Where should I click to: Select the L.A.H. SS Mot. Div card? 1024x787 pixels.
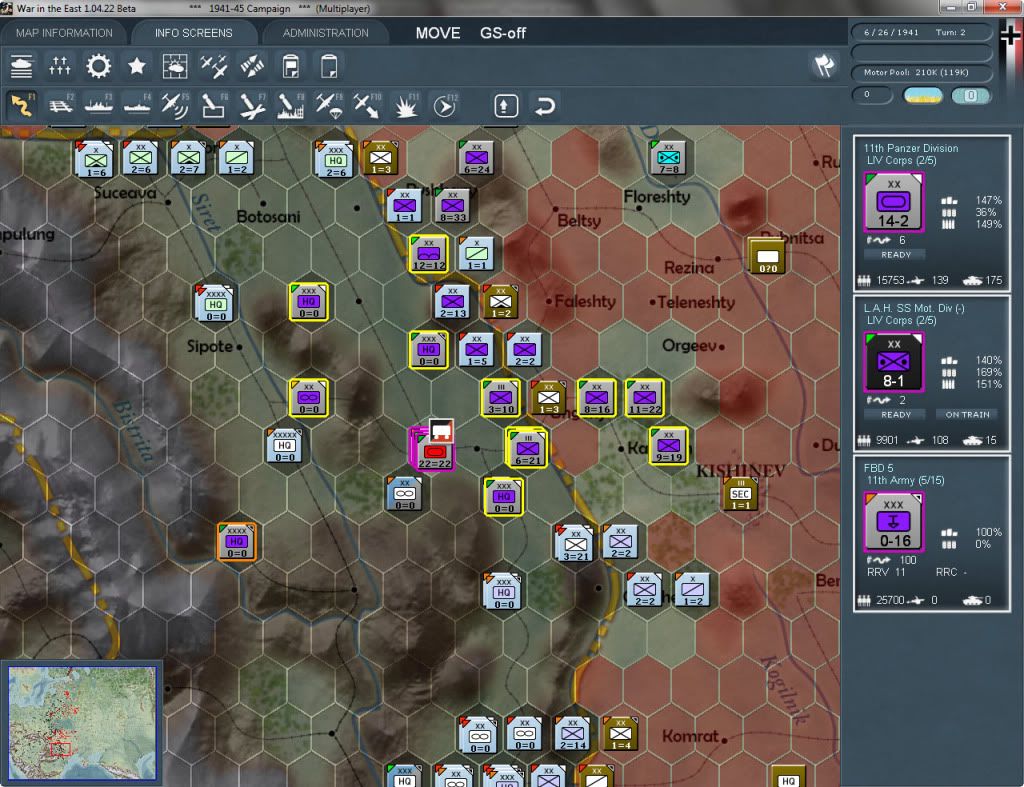point(931,373)
